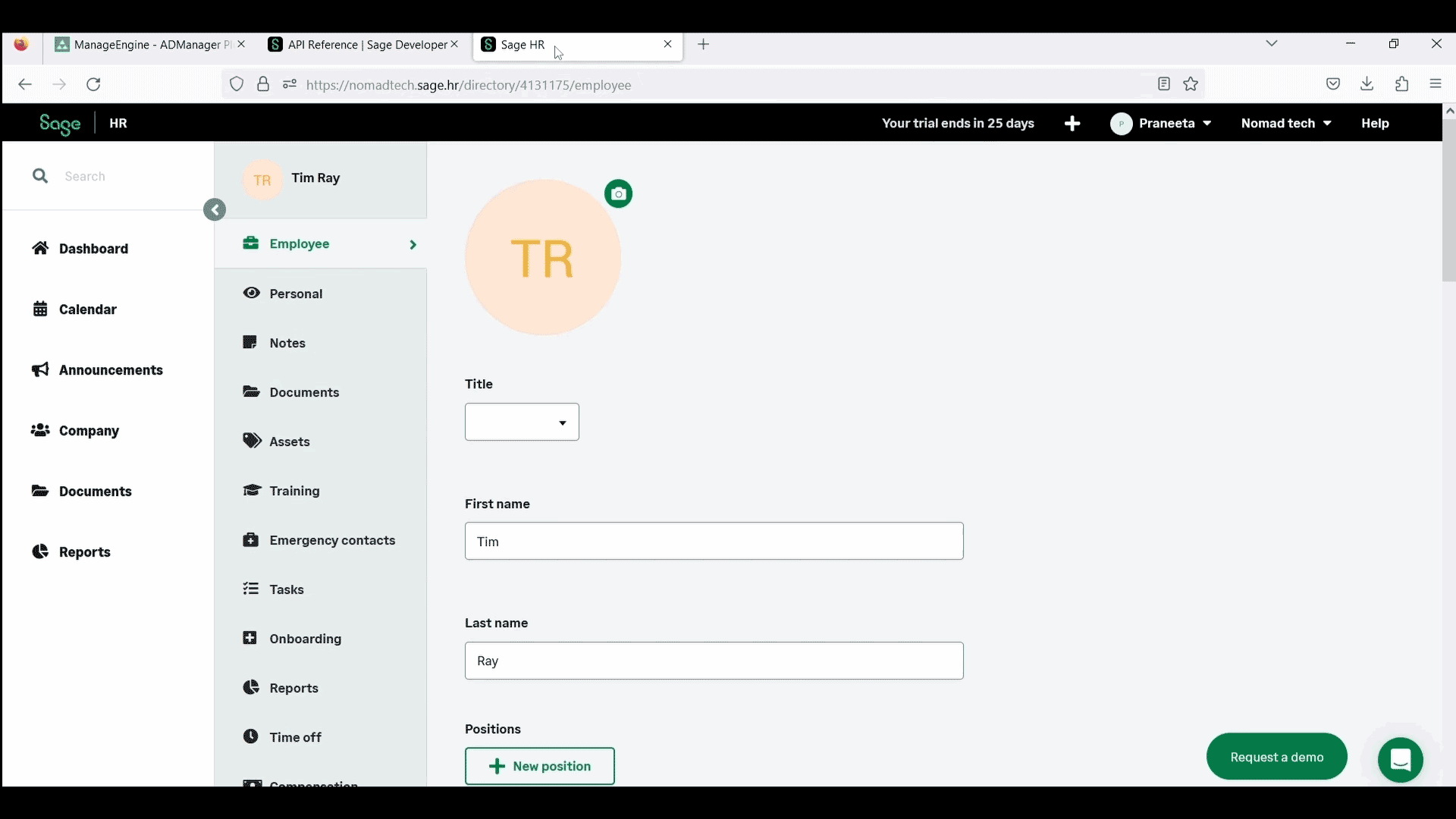This screenshot has height=819, width=1456.
Task: Open the chat widget icon
Action: point(1400,759)
